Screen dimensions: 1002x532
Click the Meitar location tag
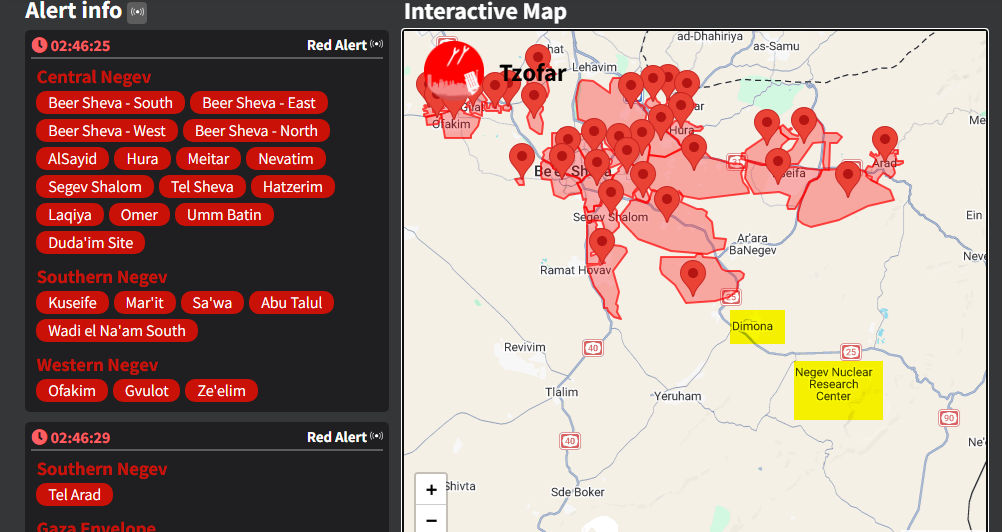(x=208, y=159)
